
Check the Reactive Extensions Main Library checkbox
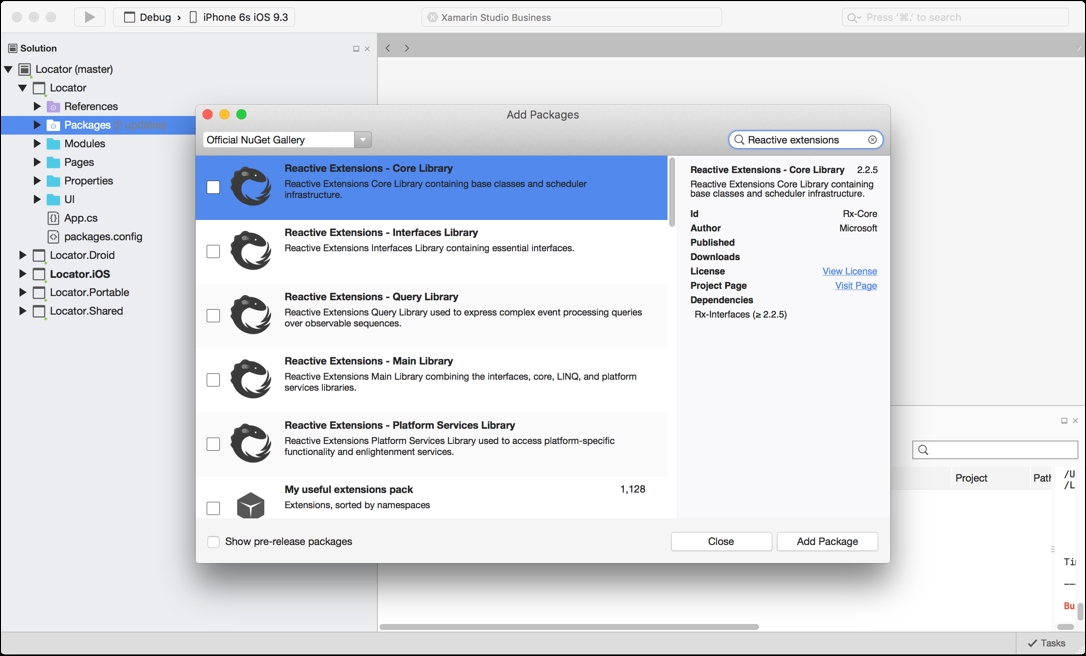[x=213, y=380]
